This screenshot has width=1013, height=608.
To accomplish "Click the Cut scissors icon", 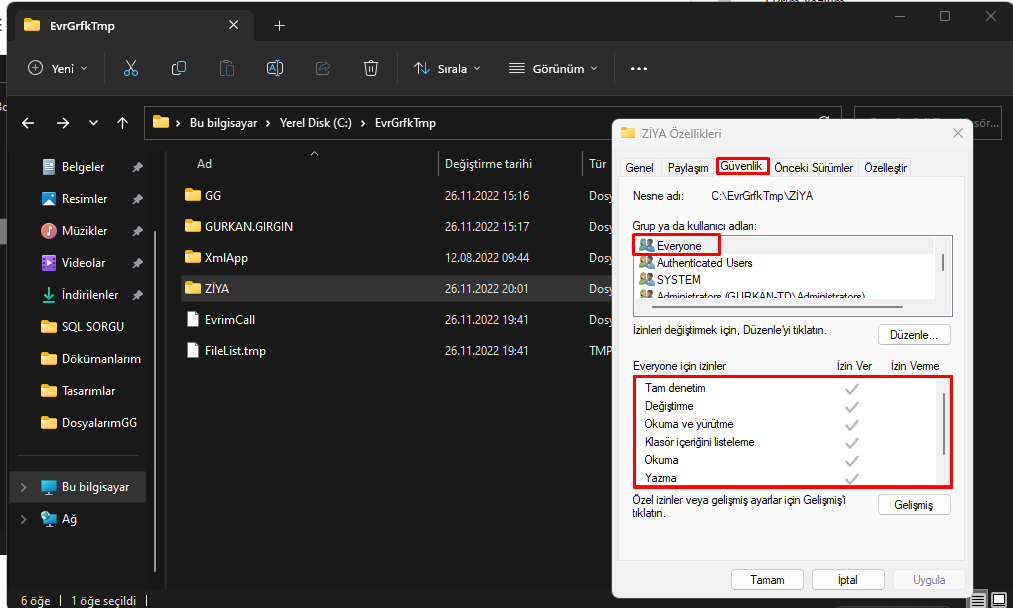I will [131, 68].
